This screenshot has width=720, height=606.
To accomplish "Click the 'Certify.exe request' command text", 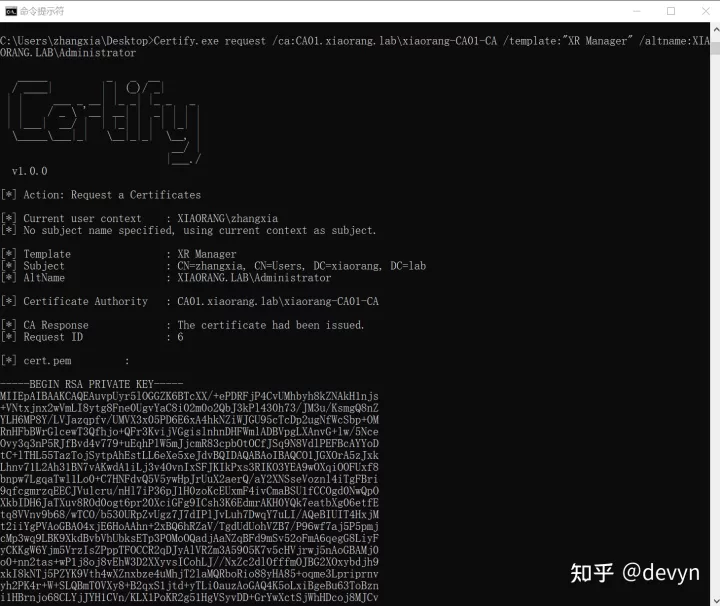I will click(209, 41).
